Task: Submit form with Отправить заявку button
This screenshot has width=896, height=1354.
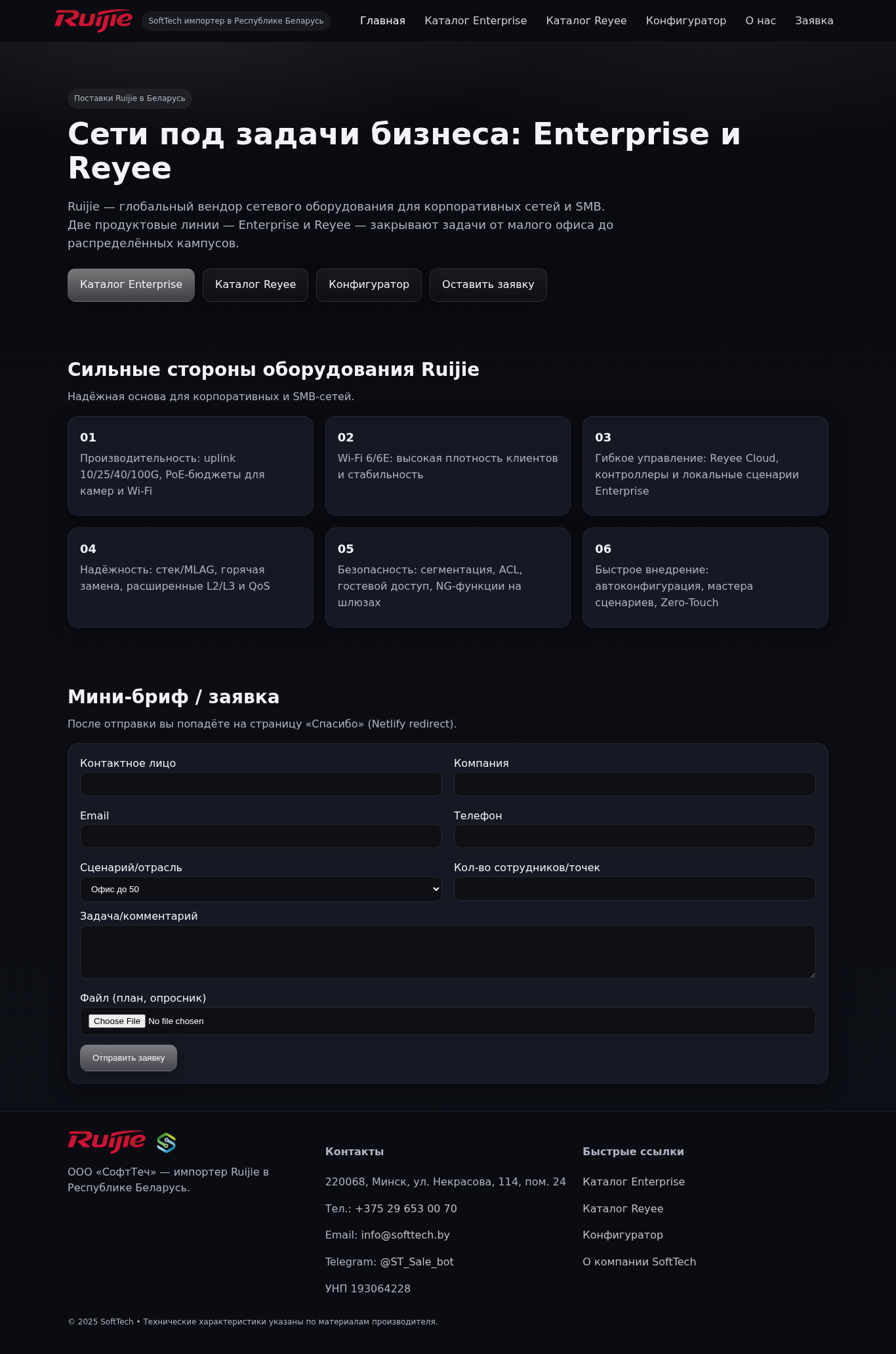Action: 129,1057
